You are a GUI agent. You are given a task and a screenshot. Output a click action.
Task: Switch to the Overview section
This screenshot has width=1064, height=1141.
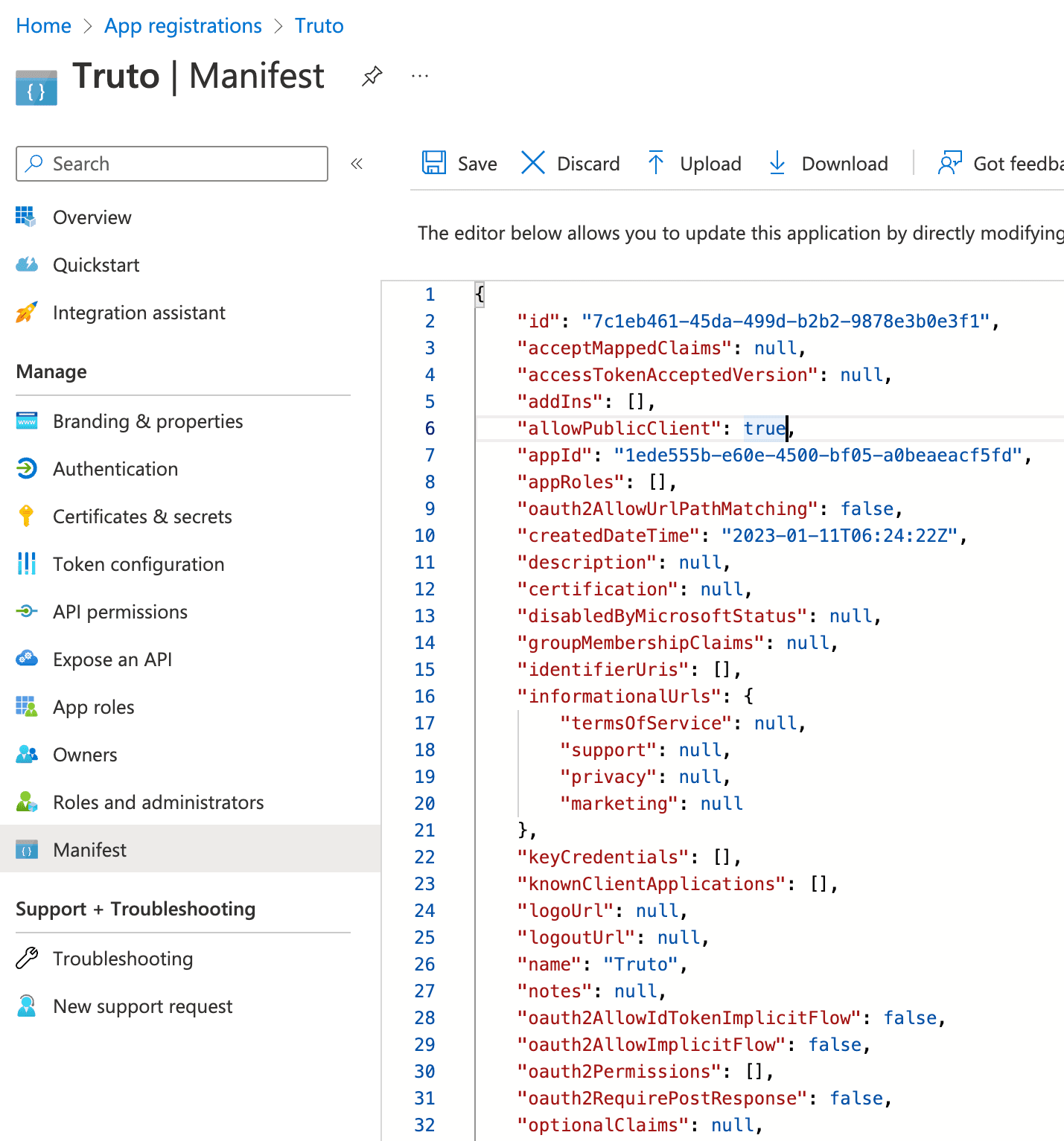pyautogui.click(x=92, y=217)
